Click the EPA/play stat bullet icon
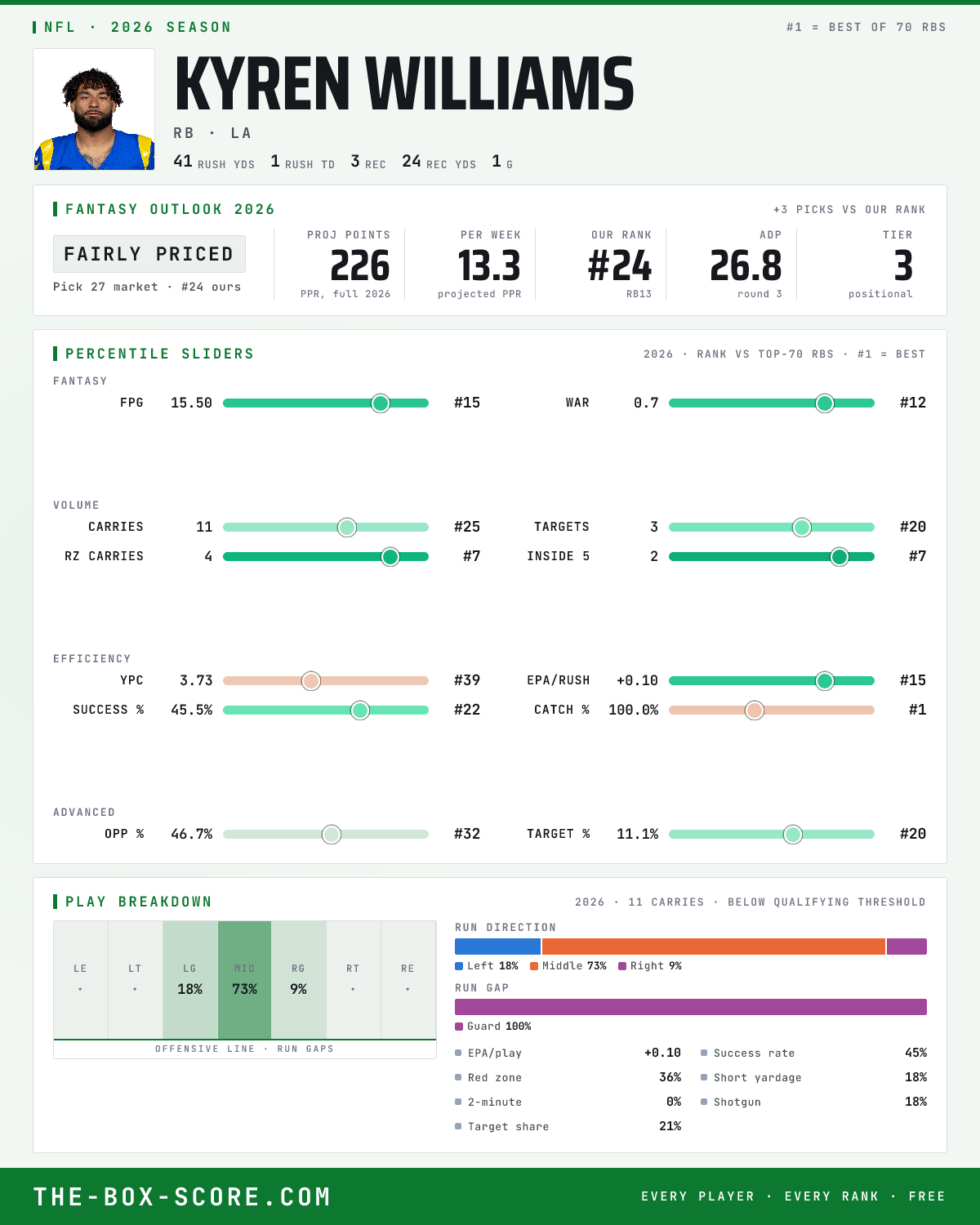The height and width of the screenshot is (1225, 980). [458, 1053]
